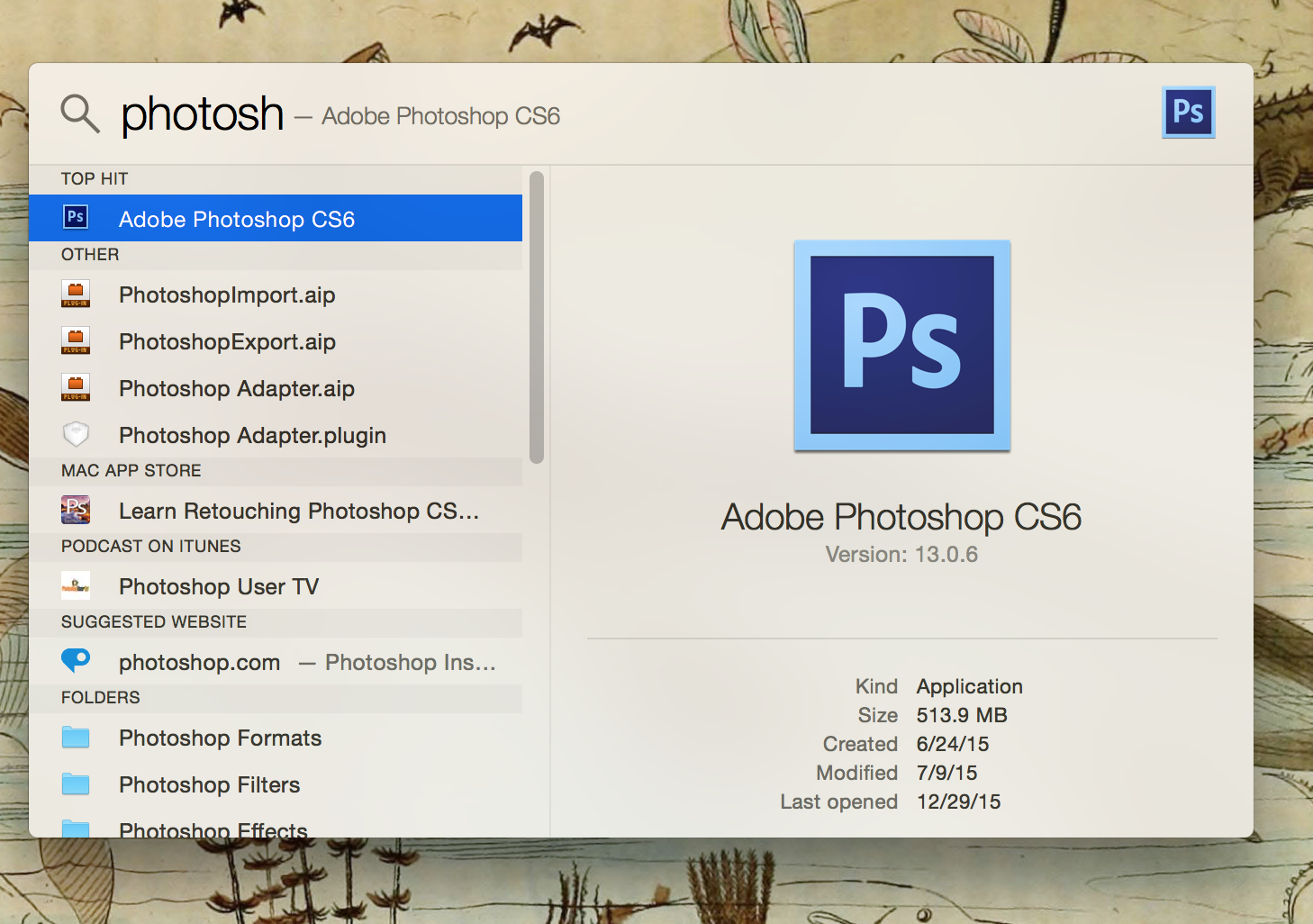The height and width of the screenshot is (924, 1313).
Task: Select the Photoshop Filters folder
Action: [276, 784]
